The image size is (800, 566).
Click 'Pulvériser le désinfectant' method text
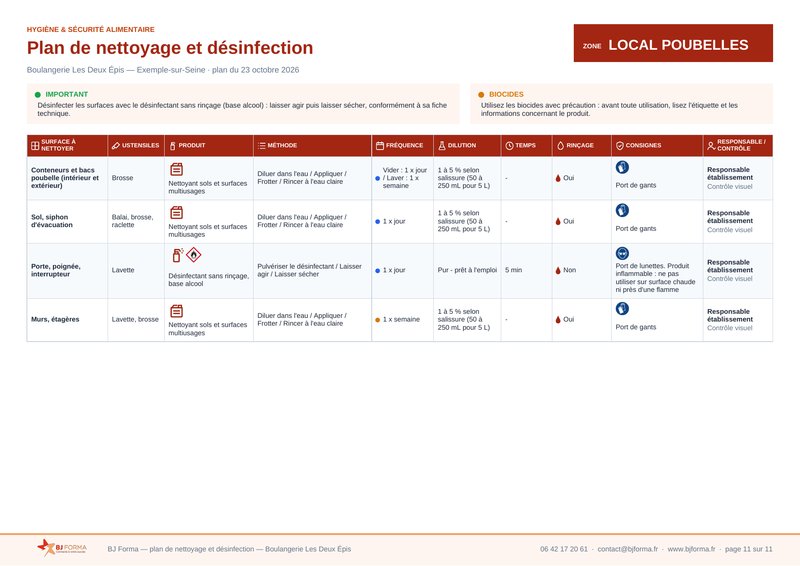[309, 270]
